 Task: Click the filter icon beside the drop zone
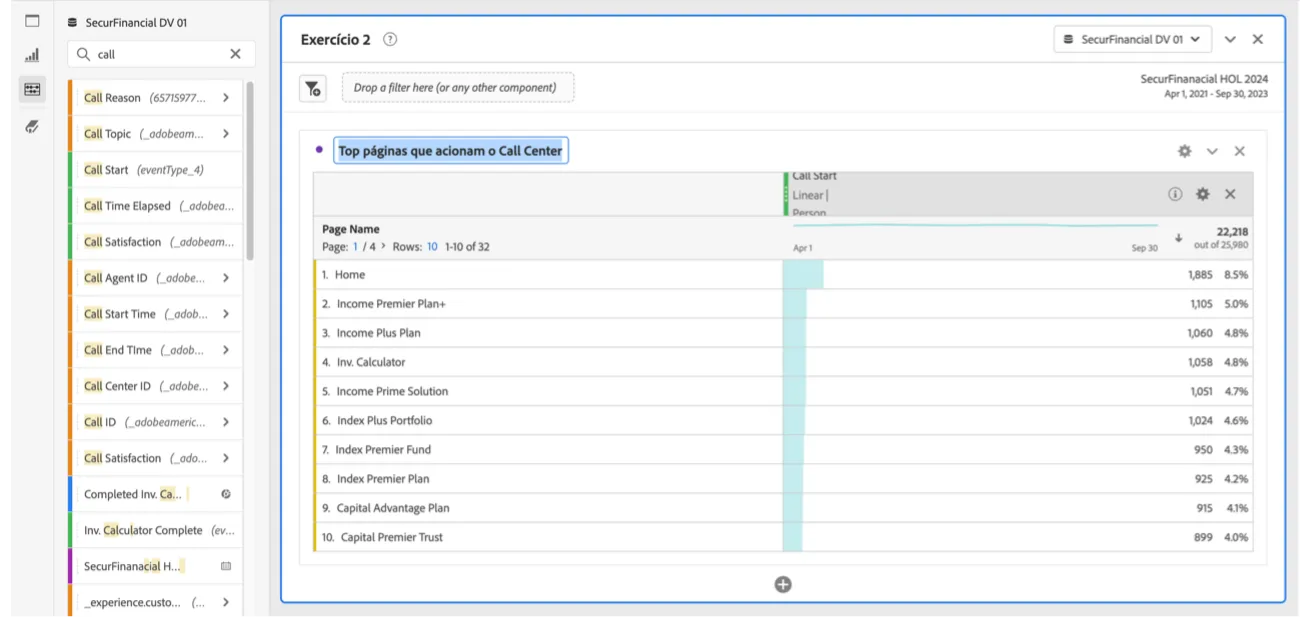[x=313, y=88]
